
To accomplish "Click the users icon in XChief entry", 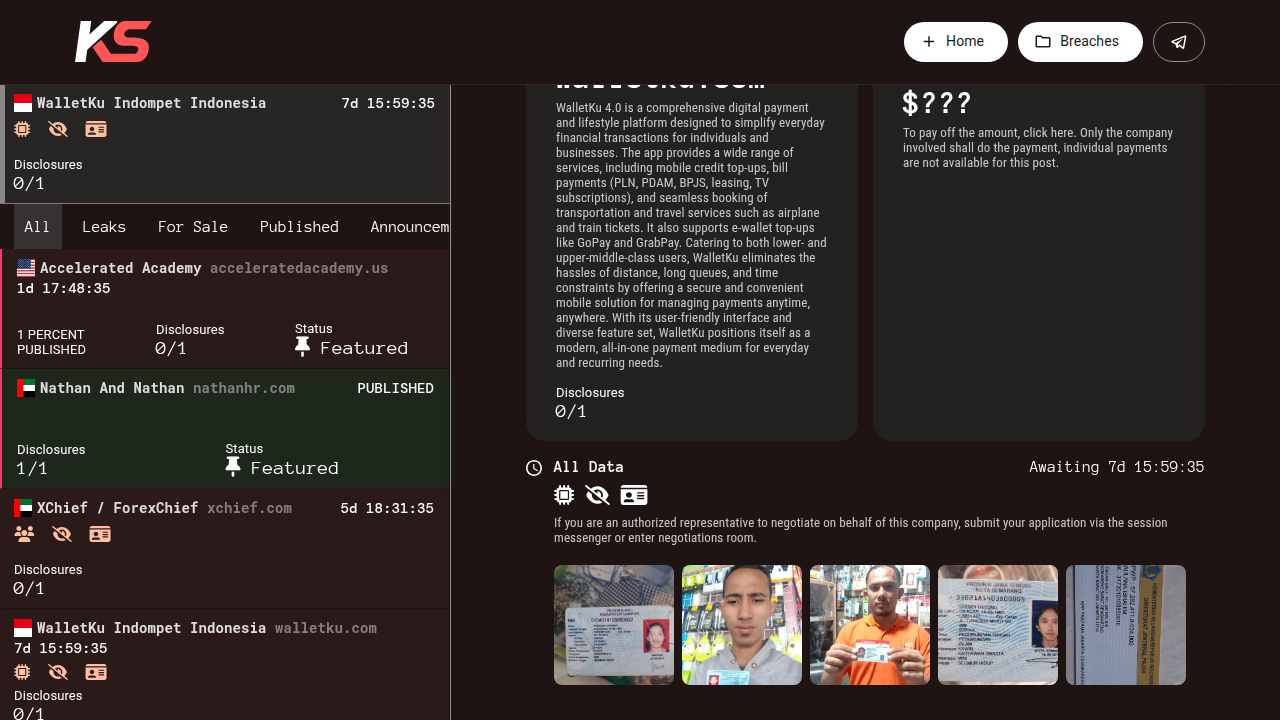I will point(24,534).
